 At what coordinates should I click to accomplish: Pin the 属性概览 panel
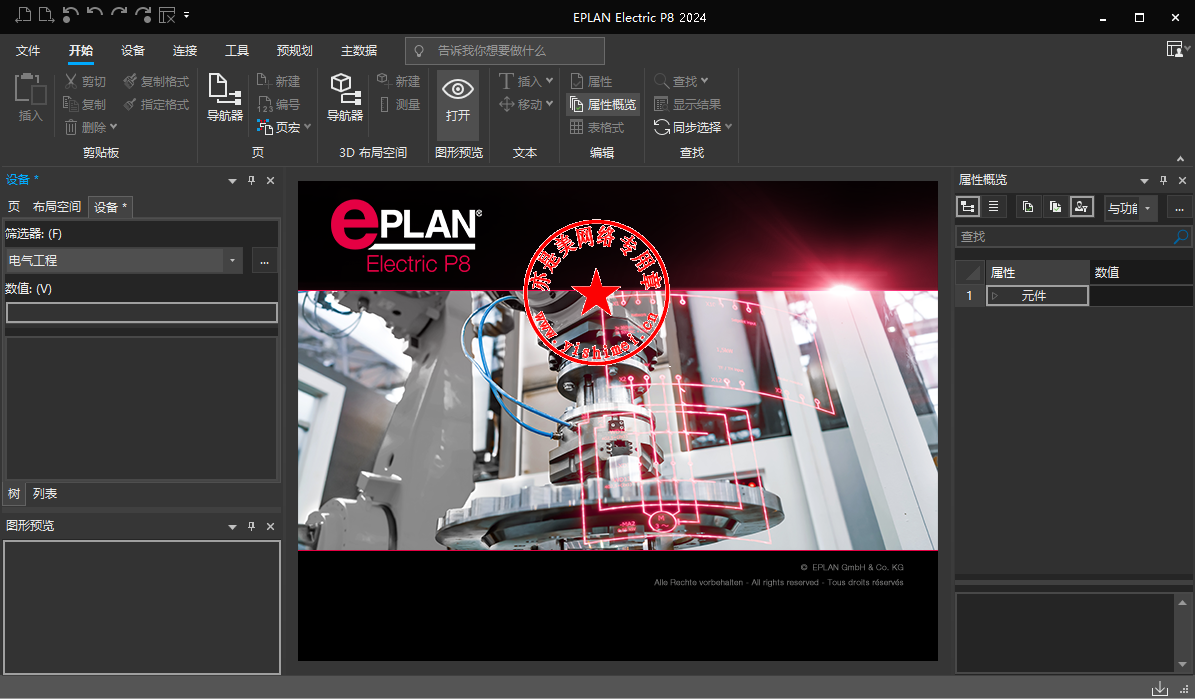tap(1163, 181)
